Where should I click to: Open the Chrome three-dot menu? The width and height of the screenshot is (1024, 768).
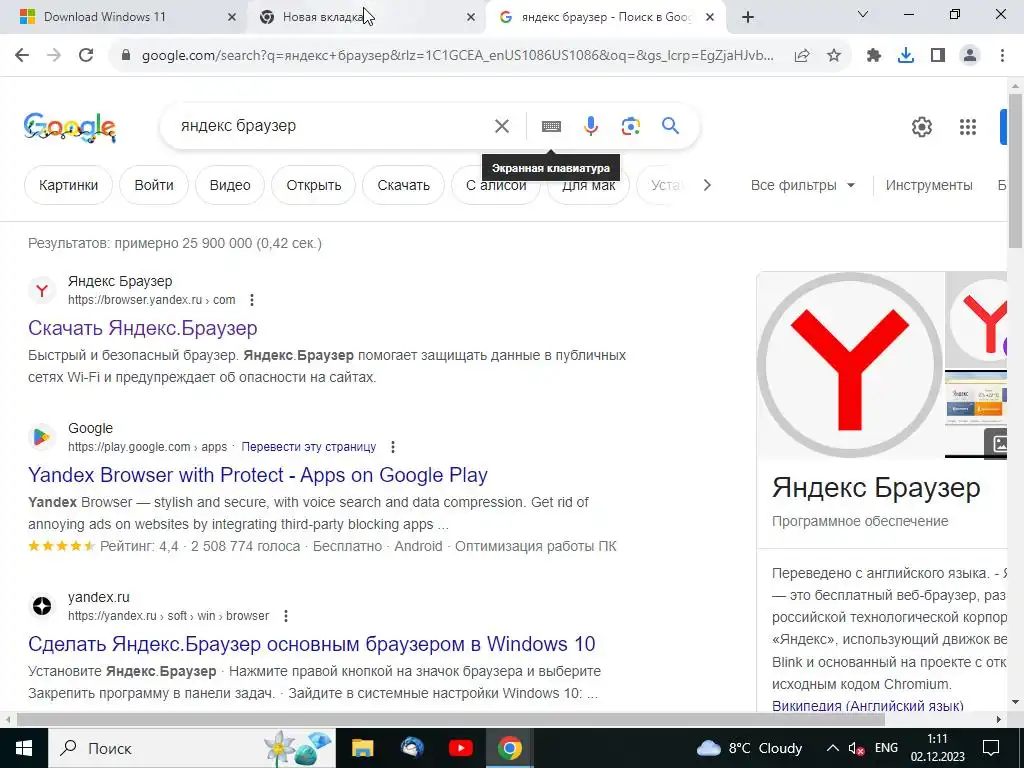tap(1002, 56)
